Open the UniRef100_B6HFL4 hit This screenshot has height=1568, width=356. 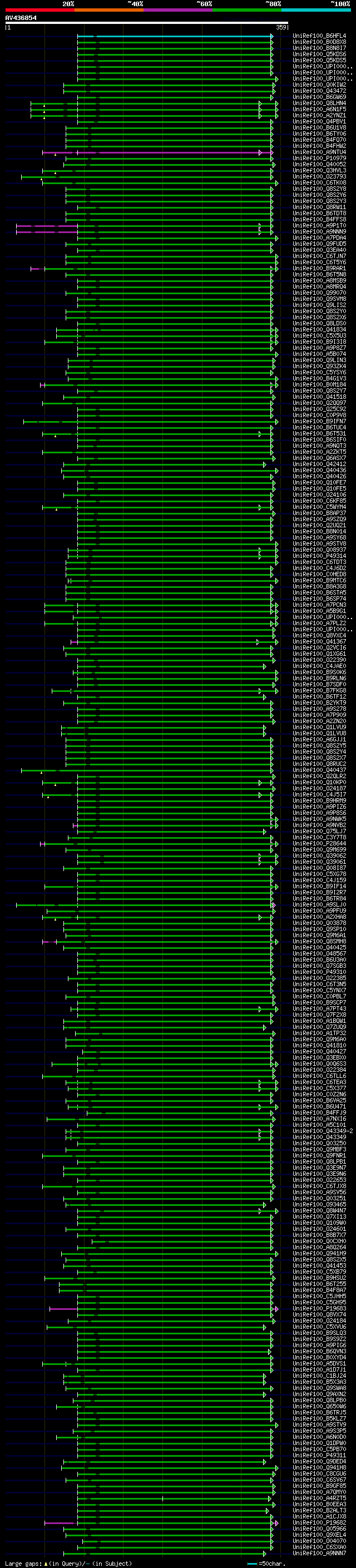(319, 36)
